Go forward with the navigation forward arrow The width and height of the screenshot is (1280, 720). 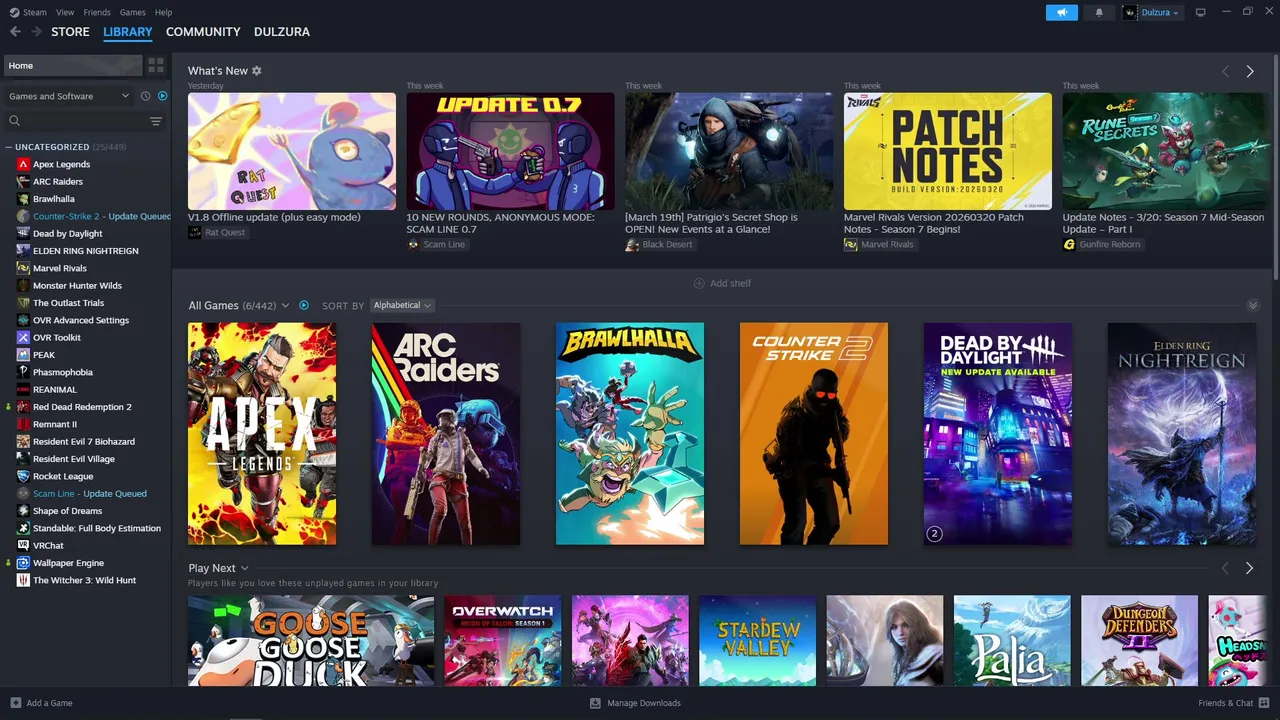coord(37,32)
